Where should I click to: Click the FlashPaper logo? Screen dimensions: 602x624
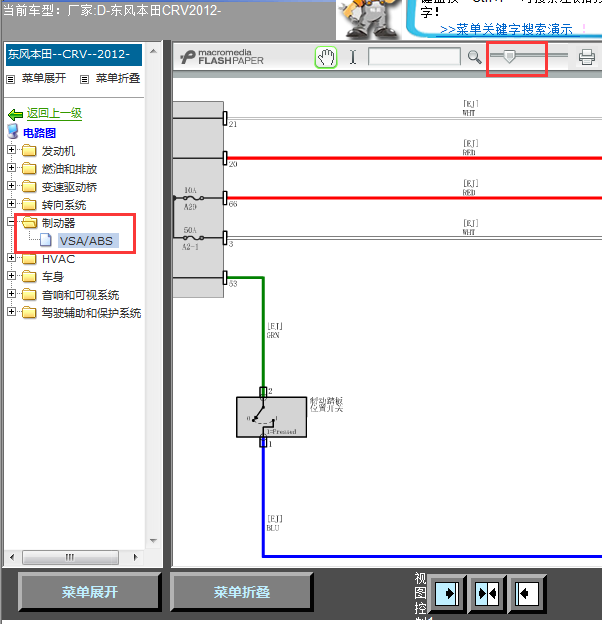pyautogui.click(x=222, y=57)
